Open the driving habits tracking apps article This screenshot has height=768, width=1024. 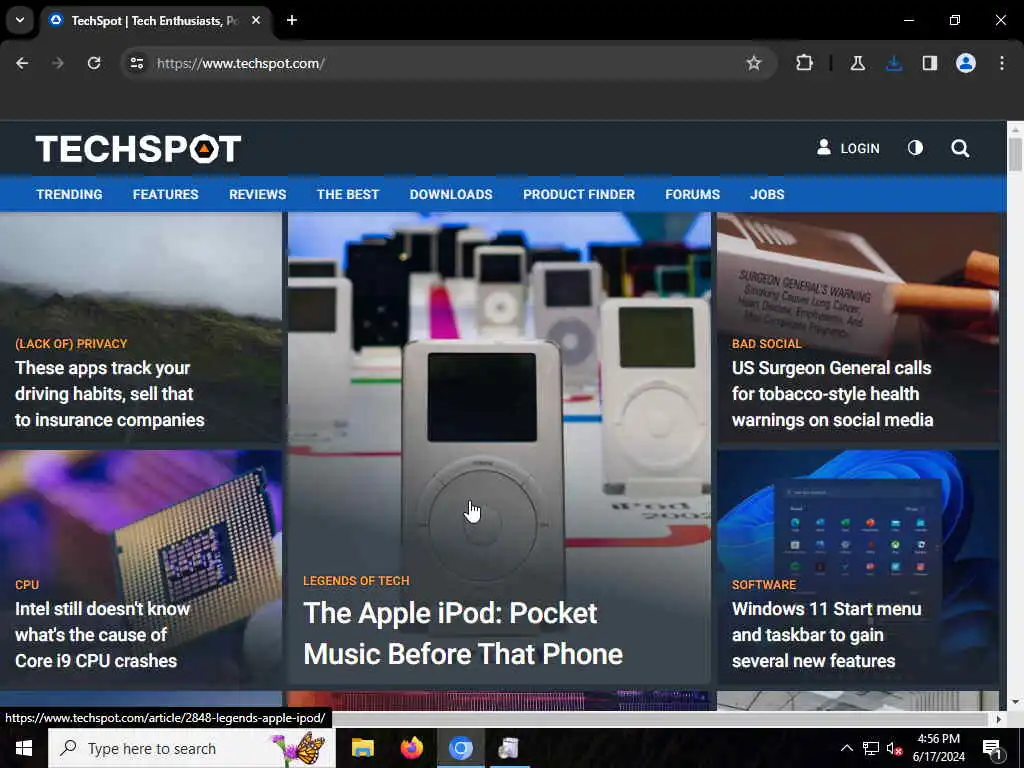(110, 394)
